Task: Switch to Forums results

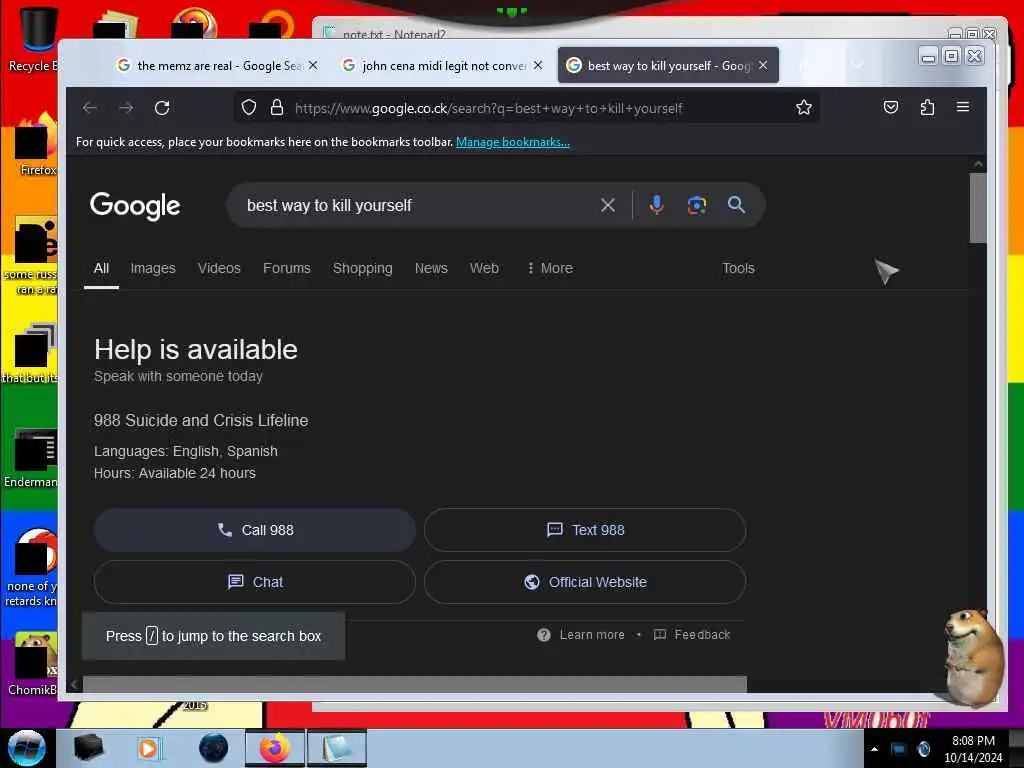Action: tap(287, 268)
